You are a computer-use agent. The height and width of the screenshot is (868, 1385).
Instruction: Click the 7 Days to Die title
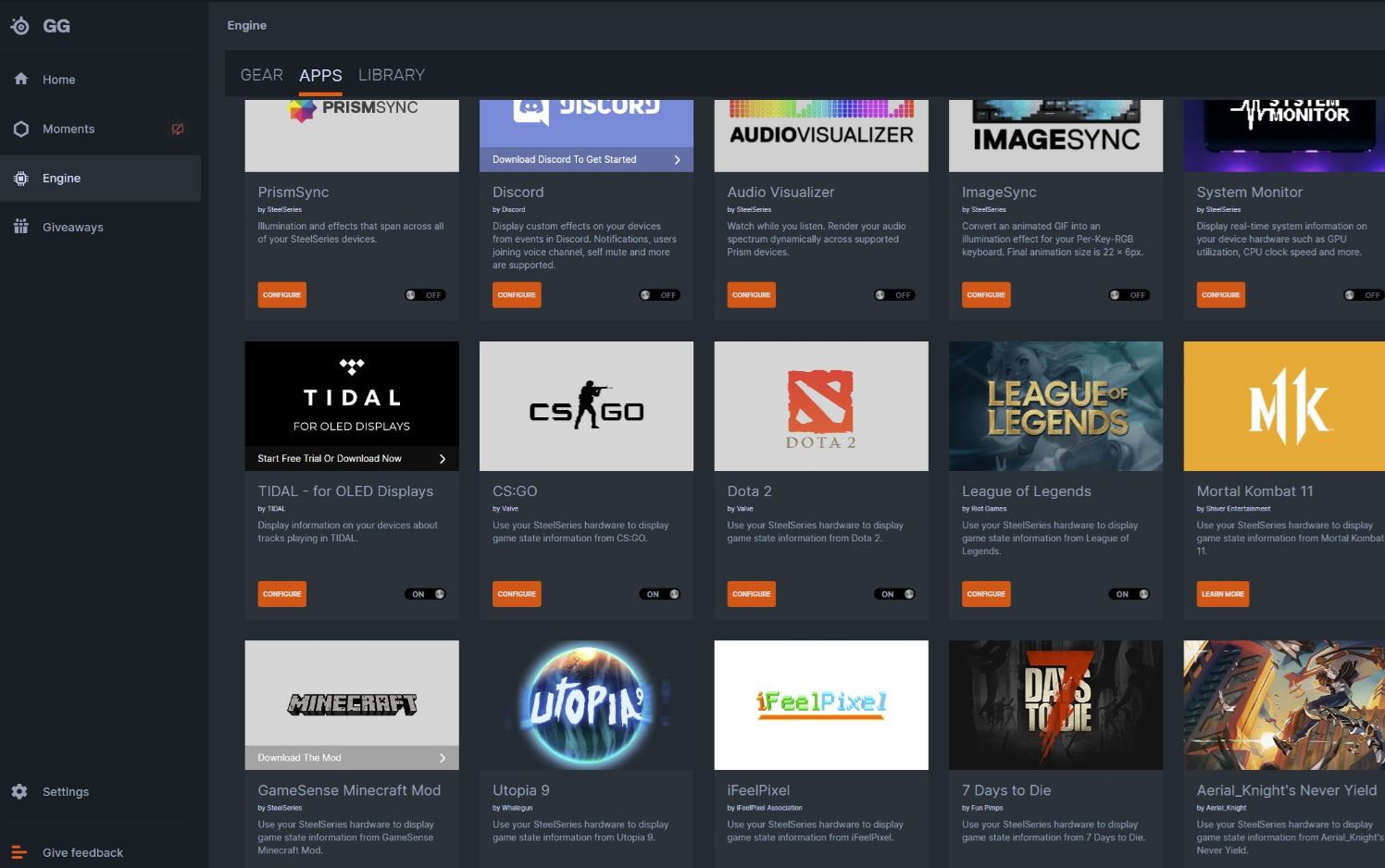pos(1006,790)
